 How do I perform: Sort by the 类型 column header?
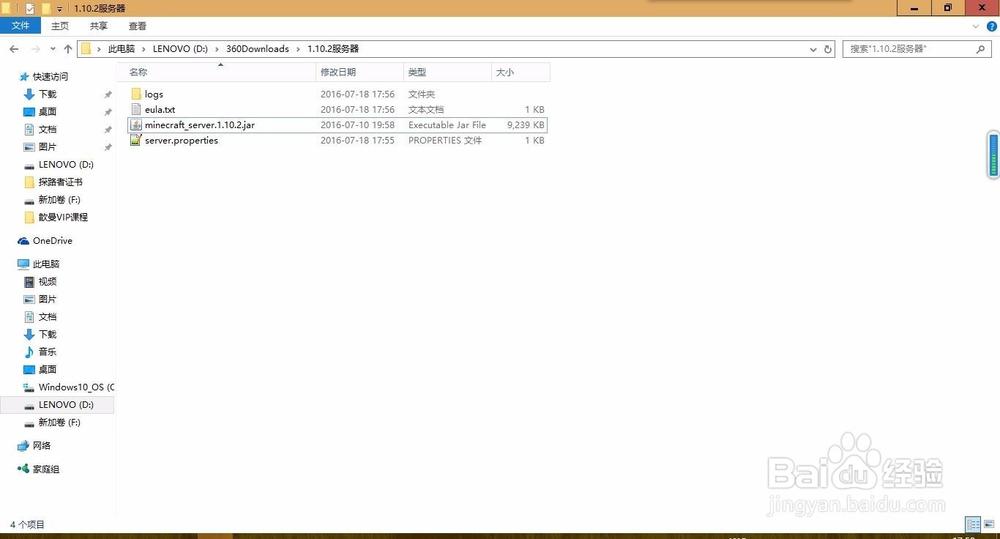tap(448, 72)
